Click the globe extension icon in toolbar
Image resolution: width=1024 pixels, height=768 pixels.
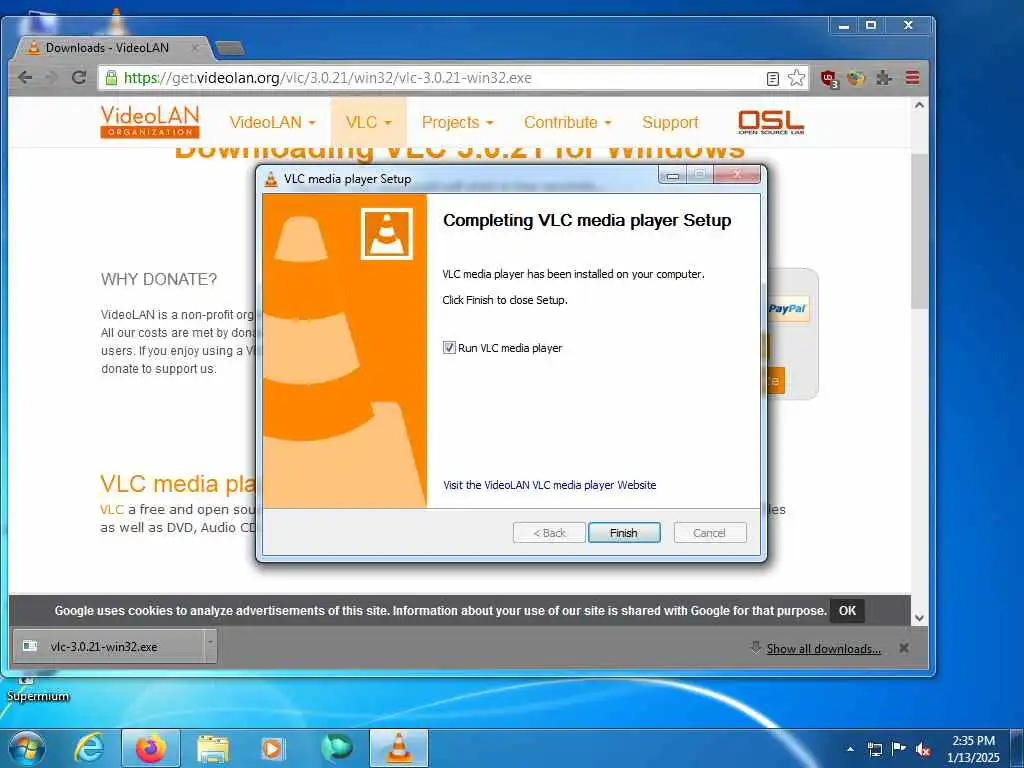856,78
